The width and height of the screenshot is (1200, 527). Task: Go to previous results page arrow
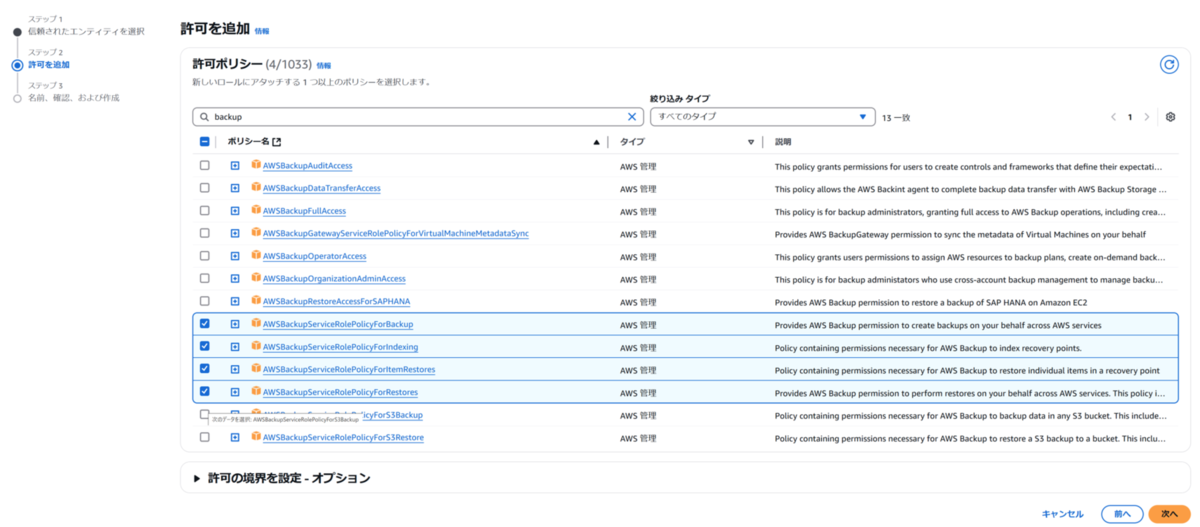pyautogui.click(x=1114, y=117)
